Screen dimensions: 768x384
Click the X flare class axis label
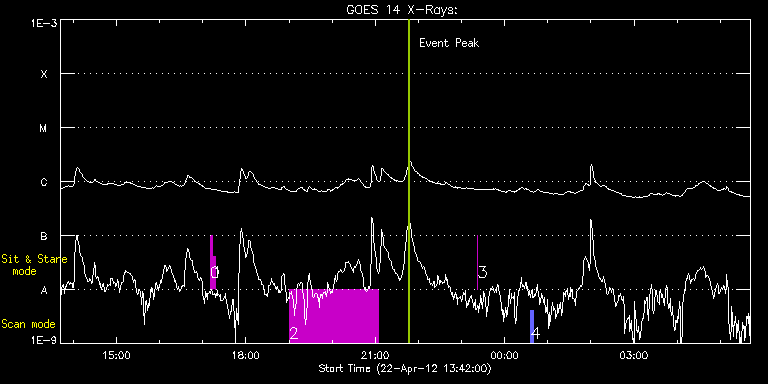point(44,74)
